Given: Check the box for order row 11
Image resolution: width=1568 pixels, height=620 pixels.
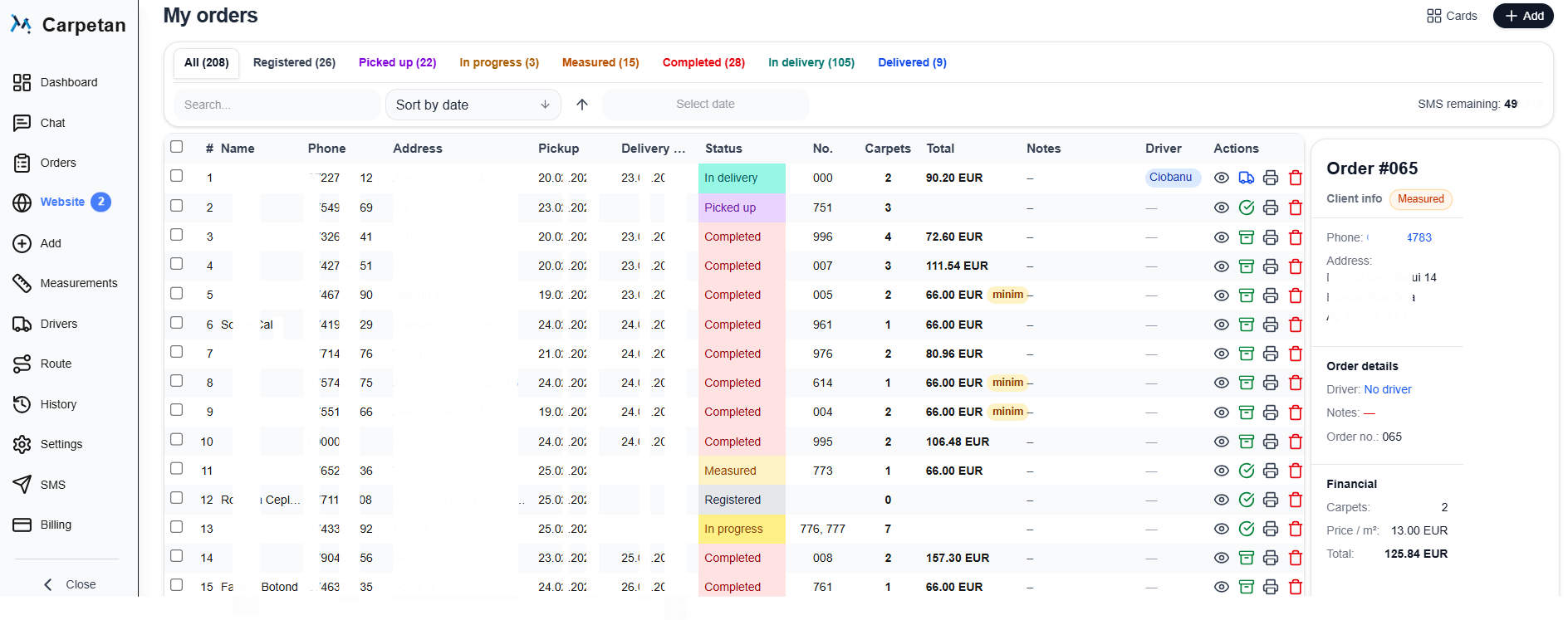Looking at the screenshot, I should pos(177,469).
